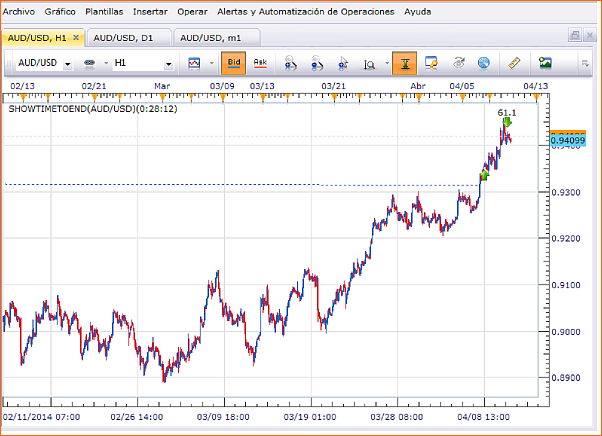Click the magnifier with vertical bar icon
The width and height of the screenshot is (602, 436).
click(x=369, y=64)
